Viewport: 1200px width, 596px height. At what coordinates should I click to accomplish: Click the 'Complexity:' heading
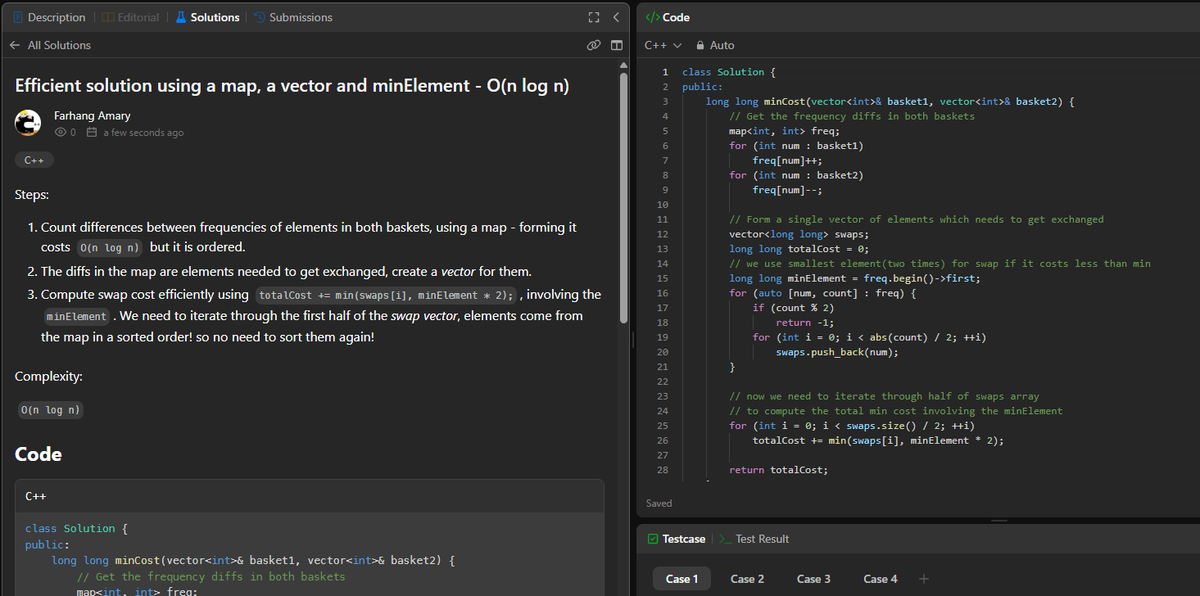point(49,377)
